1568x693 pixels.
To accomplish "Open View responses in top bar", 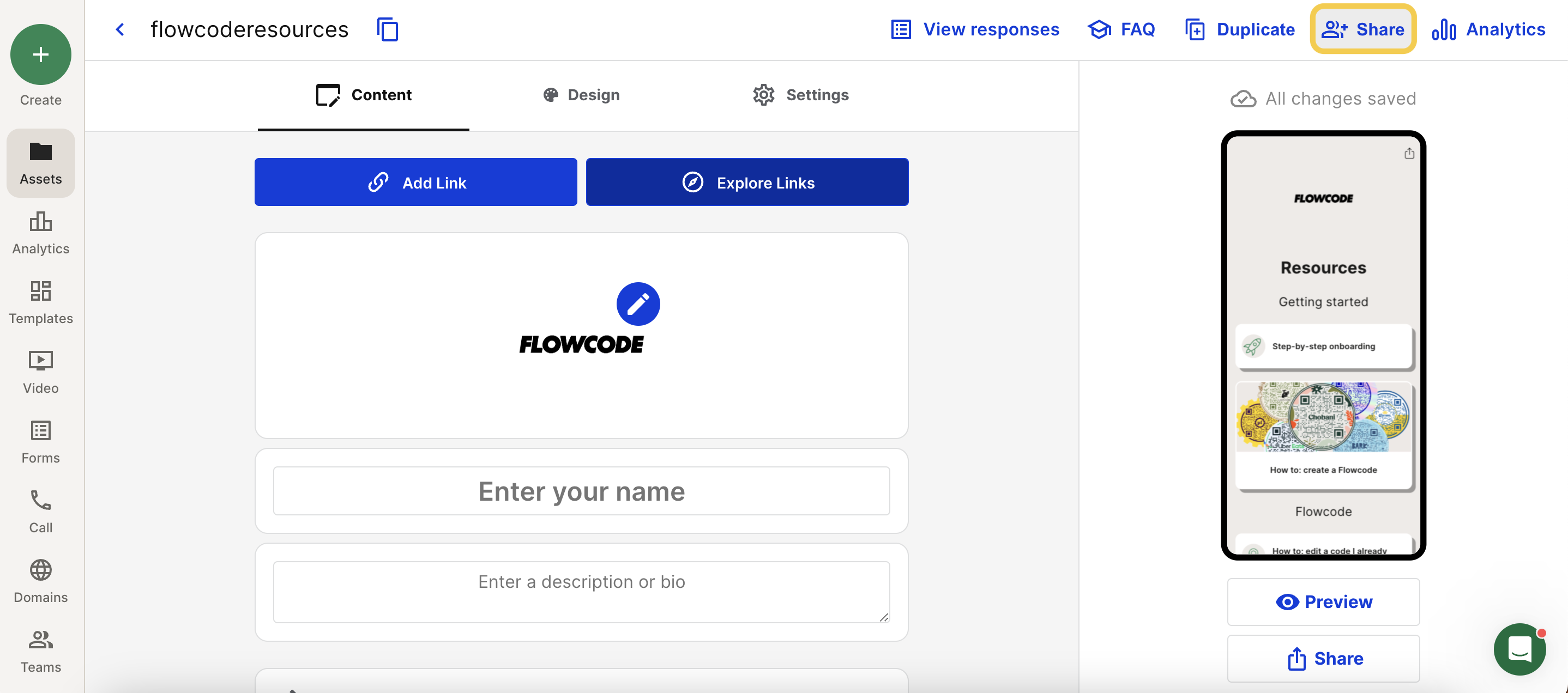I will pos(974,29).
